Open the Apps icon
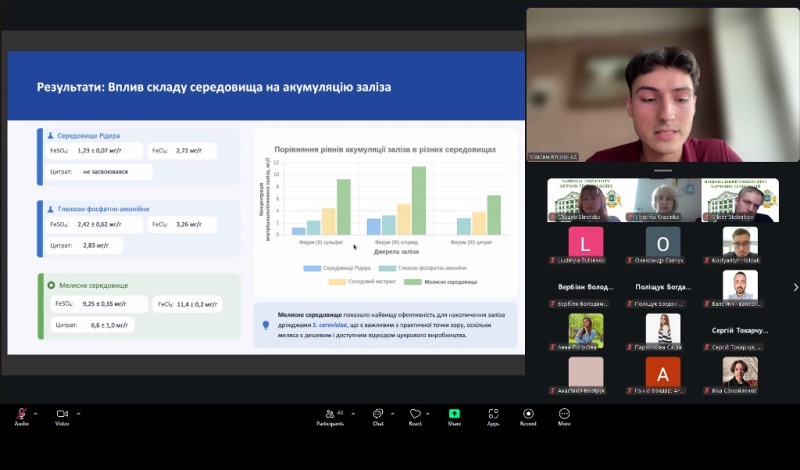800x470 pixels. (x=493, y=414)
